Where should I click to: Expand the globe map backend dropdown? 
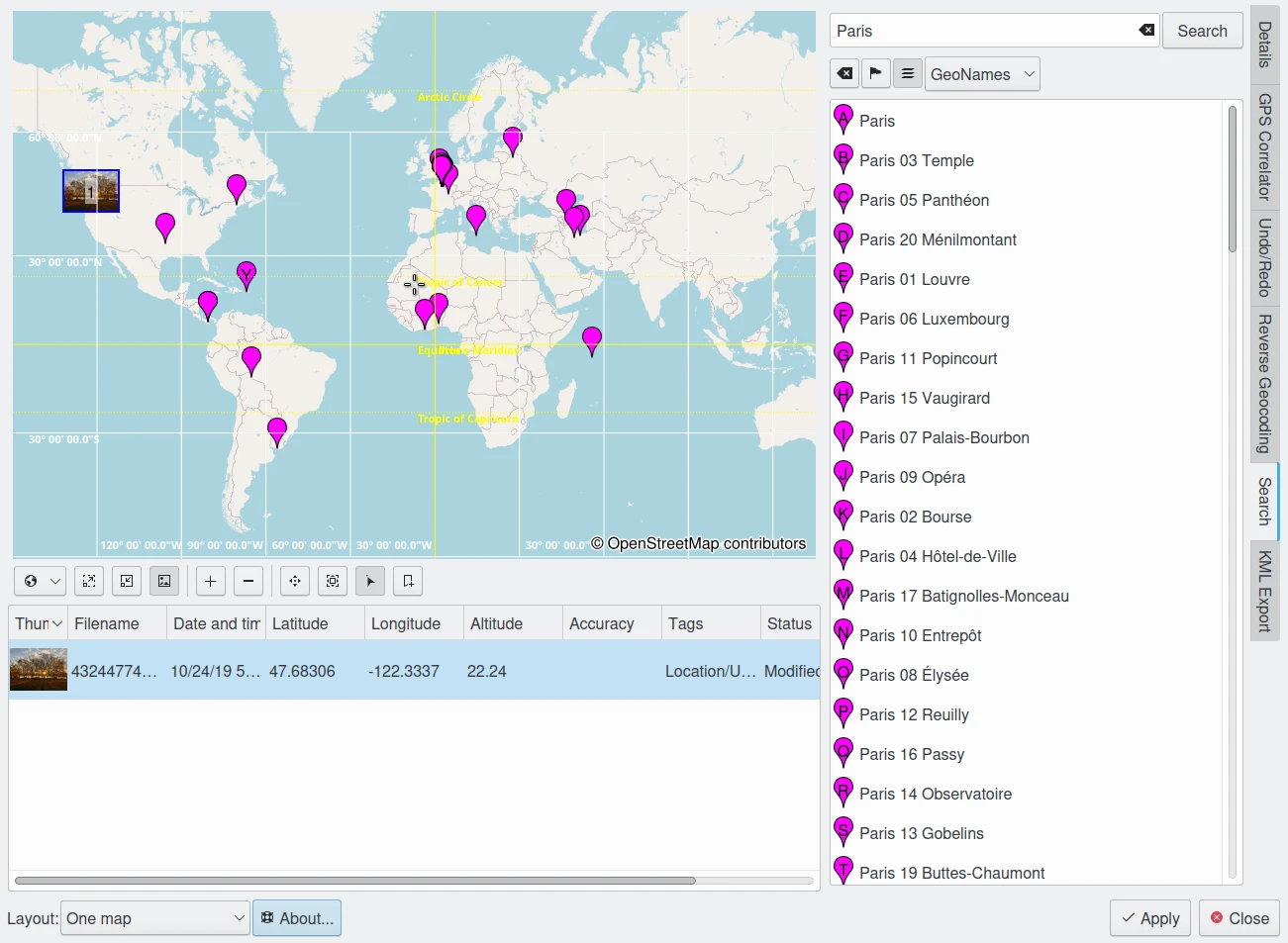[42, 581]
